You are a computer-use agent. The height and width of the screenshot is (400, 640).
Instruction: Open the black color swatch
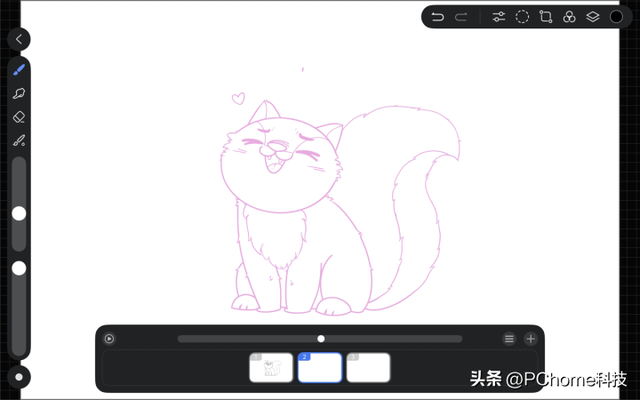coord(616,17)
